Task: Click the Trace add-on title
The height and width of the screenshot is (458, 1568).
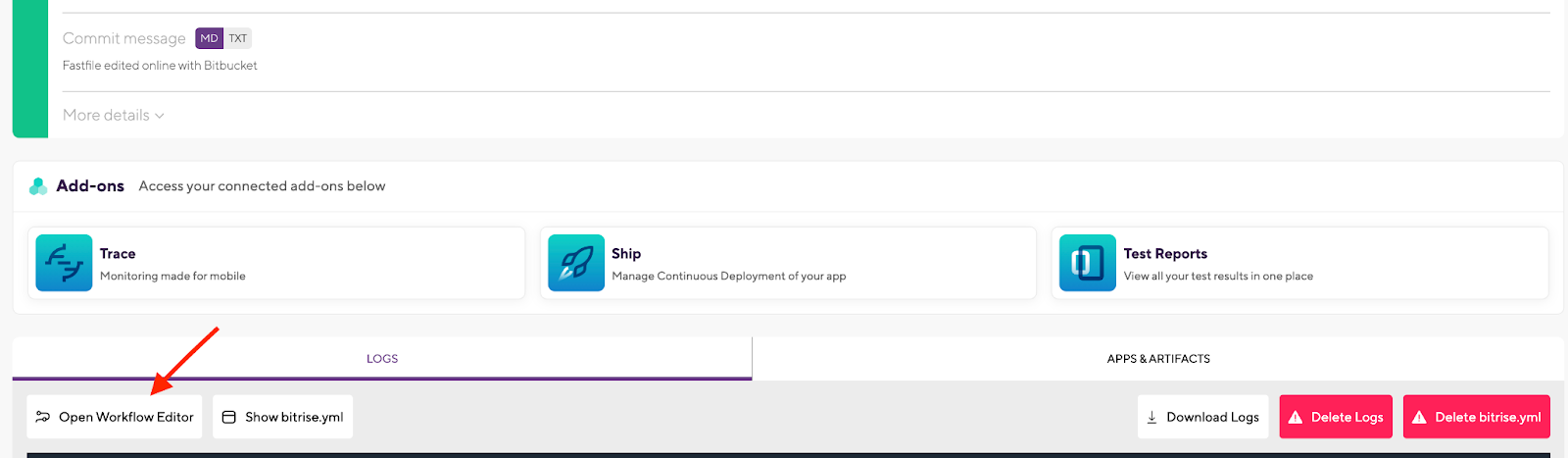Action: pos(118,254)
